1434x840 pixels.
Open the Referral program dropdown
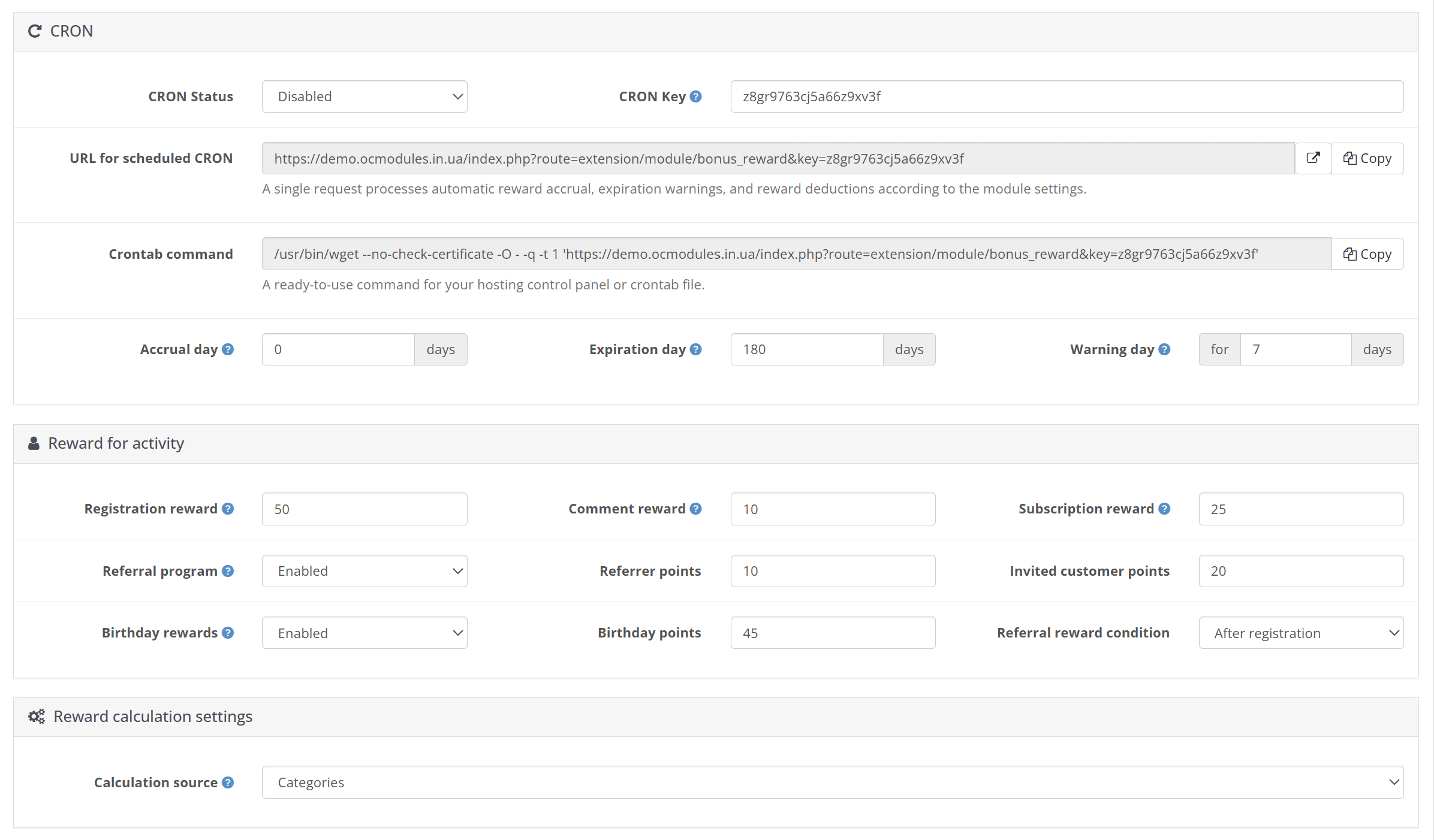[x=364, y=571]
